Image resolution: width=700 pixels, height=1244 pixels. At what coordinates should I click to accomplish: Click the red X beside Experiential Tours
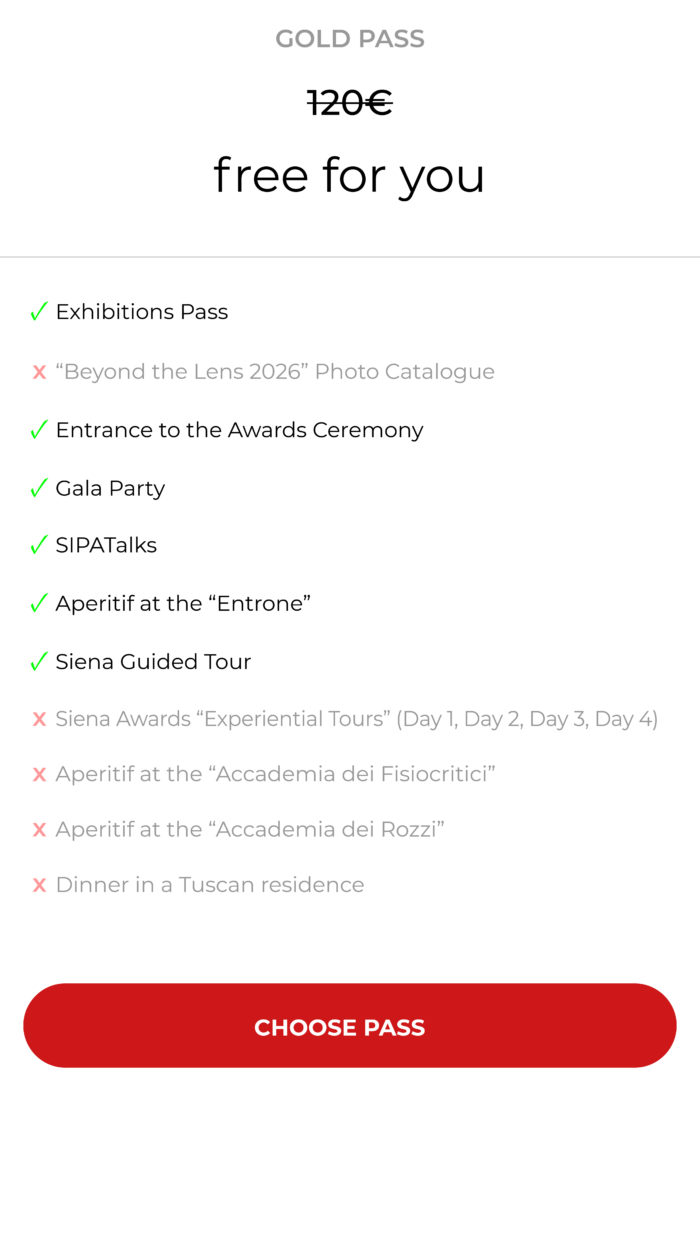point(39,719)
